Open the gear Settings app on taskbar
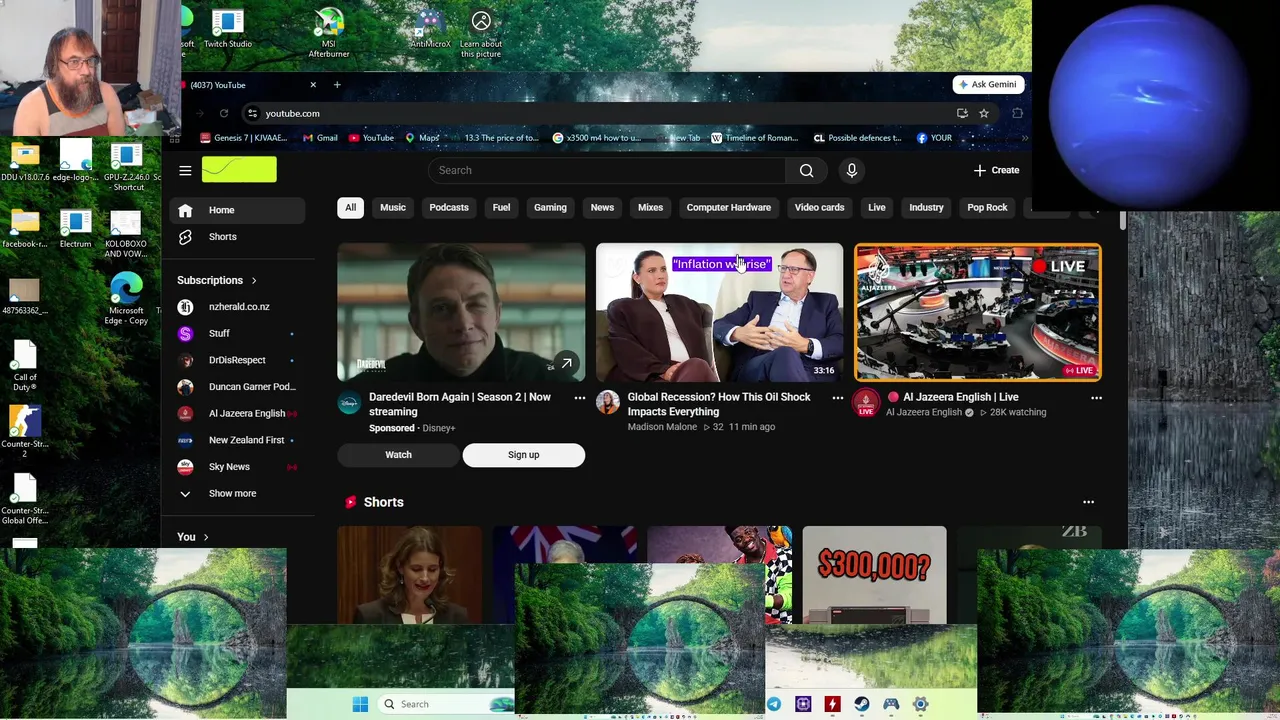The image size is (1280, 720). tap(920, 704)
